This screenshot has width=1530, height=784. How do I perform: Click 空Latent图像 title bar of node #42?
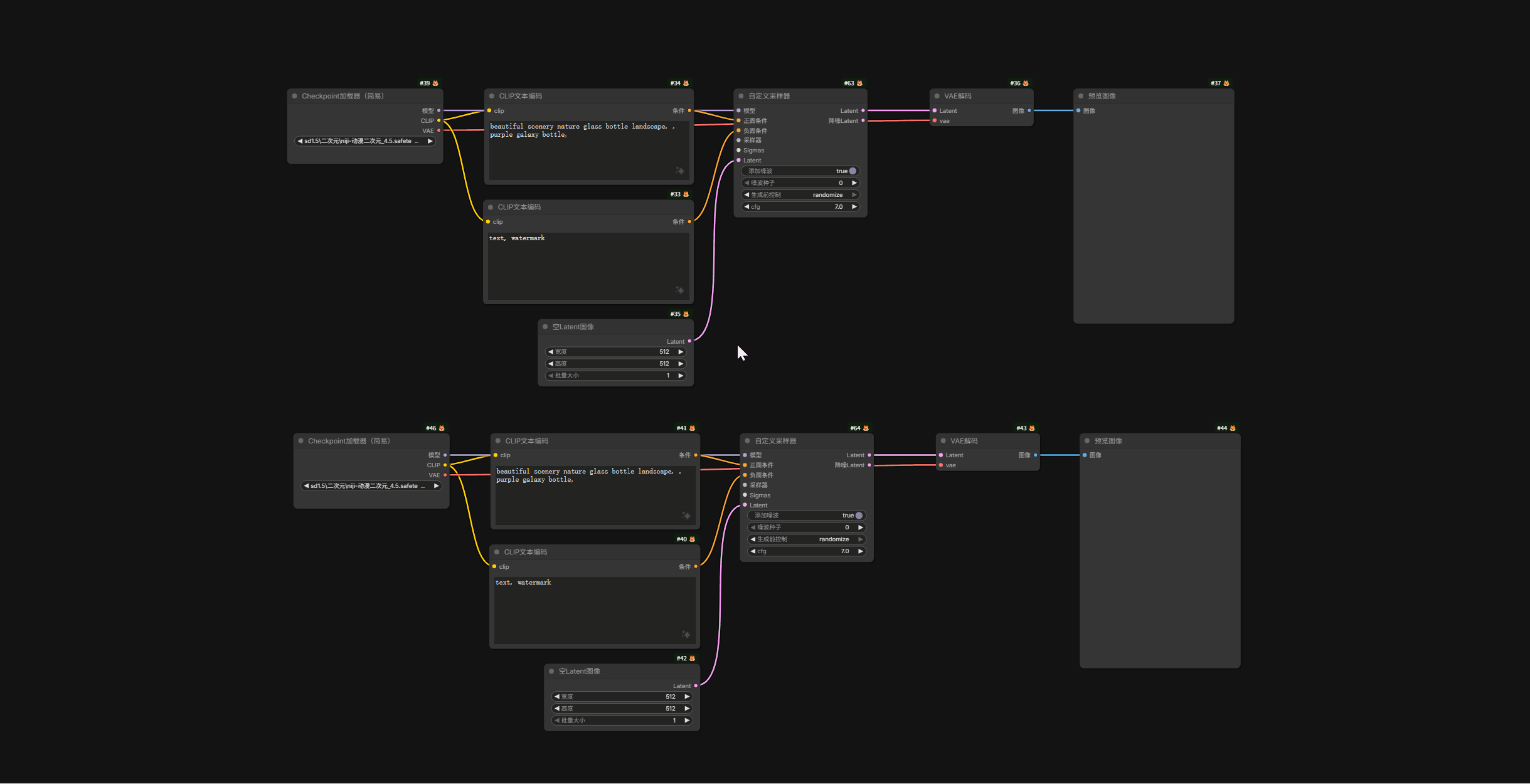(622, 671)
